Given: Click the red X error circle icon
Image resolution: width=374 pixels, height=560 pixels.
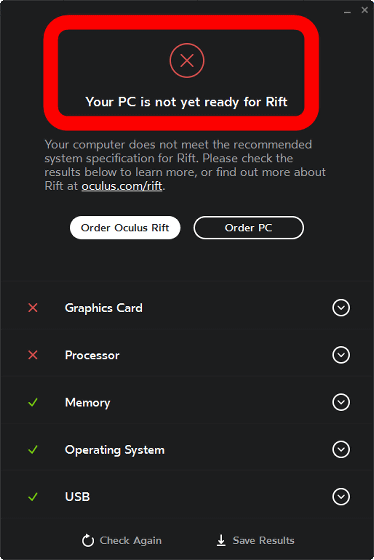Looking at the screenshot, I should click(x=187, y=60).
